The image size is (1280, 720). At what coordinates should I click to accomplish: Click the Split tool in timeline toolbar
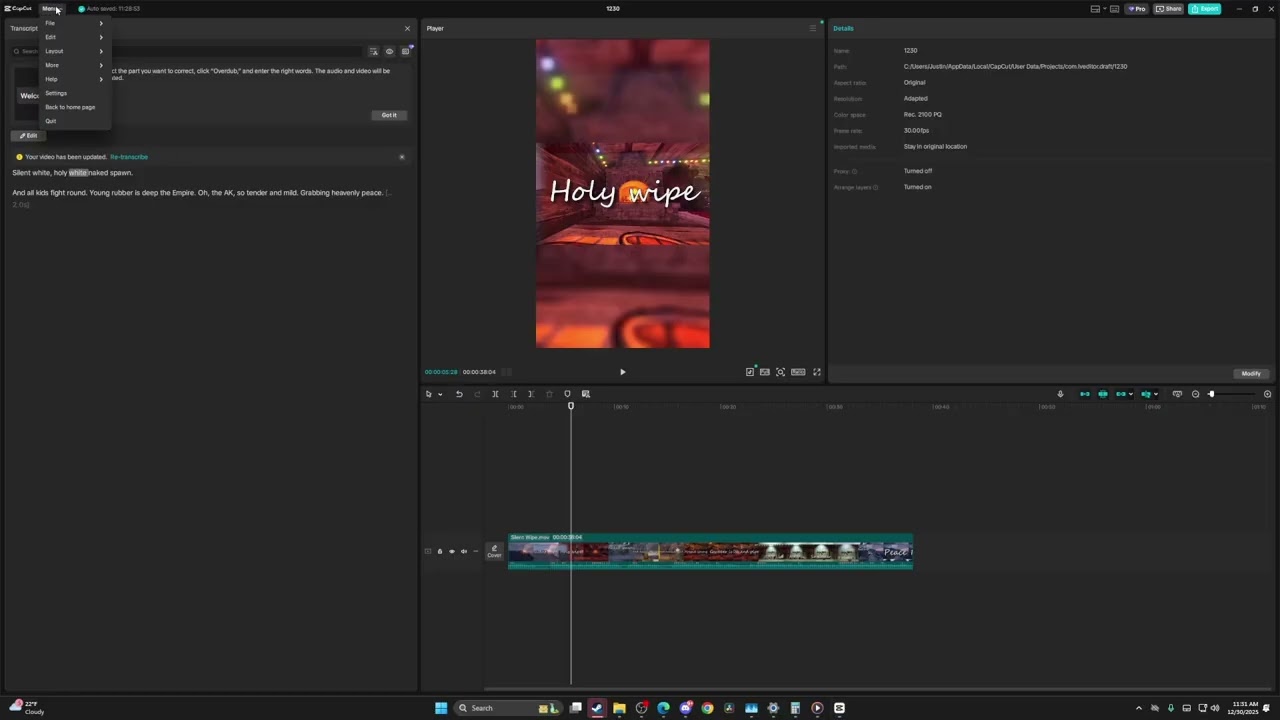click(x=495, y=394)
